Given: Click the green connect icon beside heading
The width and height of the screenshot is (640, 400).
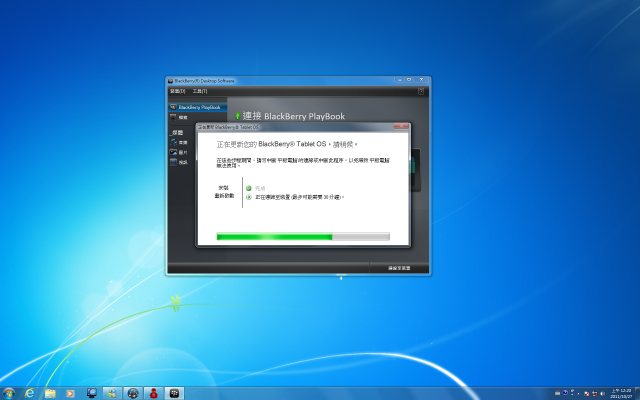Looking at the screenshot, I should 238,116.
